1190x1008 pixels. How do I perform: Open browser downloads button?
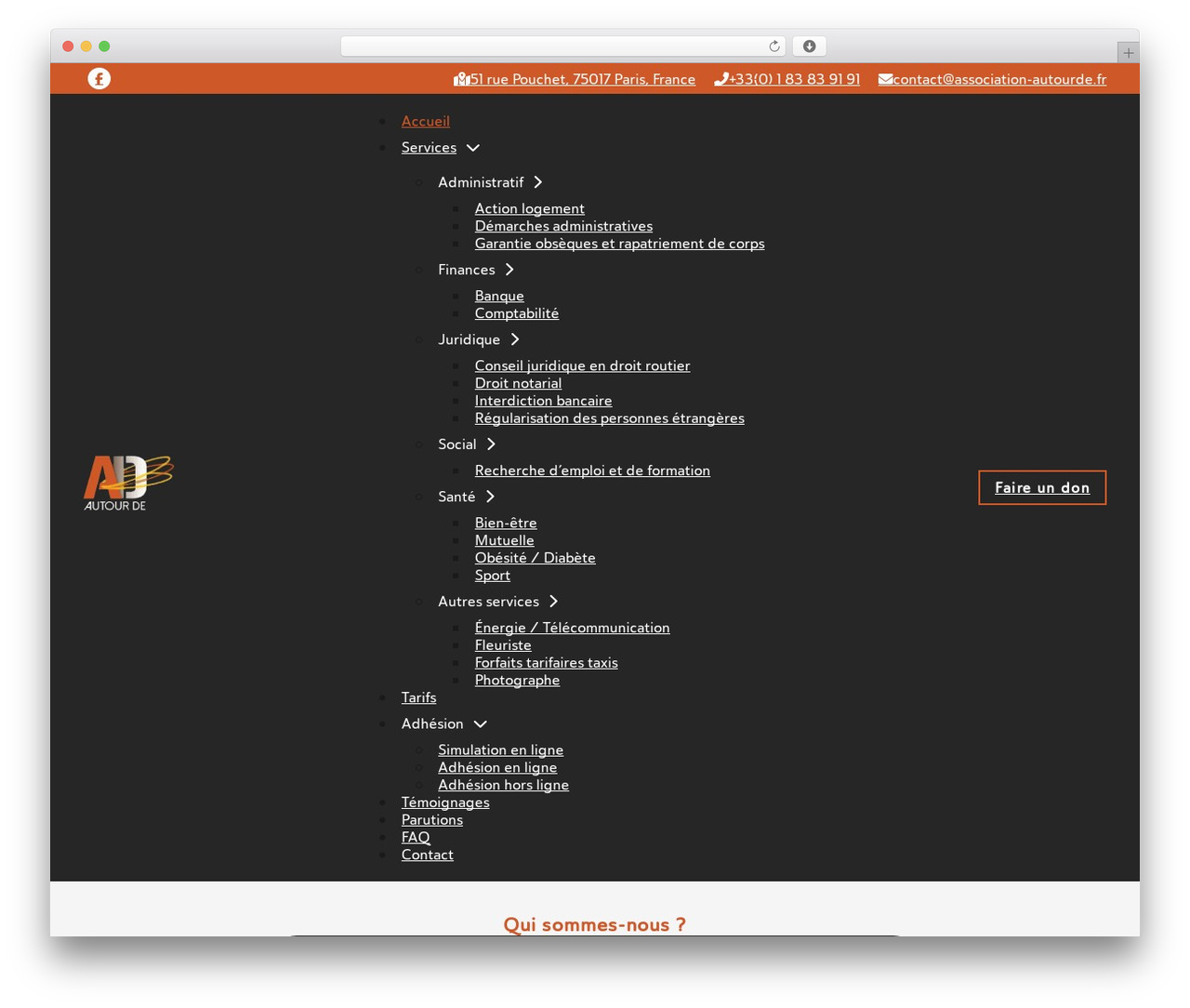810,46
